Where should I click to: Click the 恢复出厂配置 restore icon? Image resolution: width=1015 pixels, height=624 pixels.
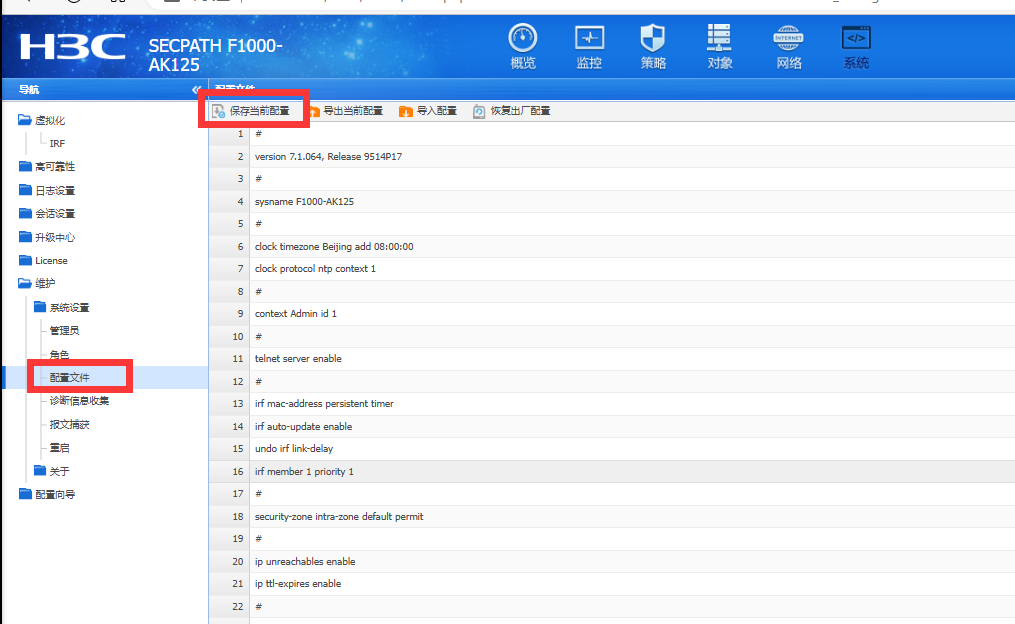pyautogui.click(x=479, y=111)
